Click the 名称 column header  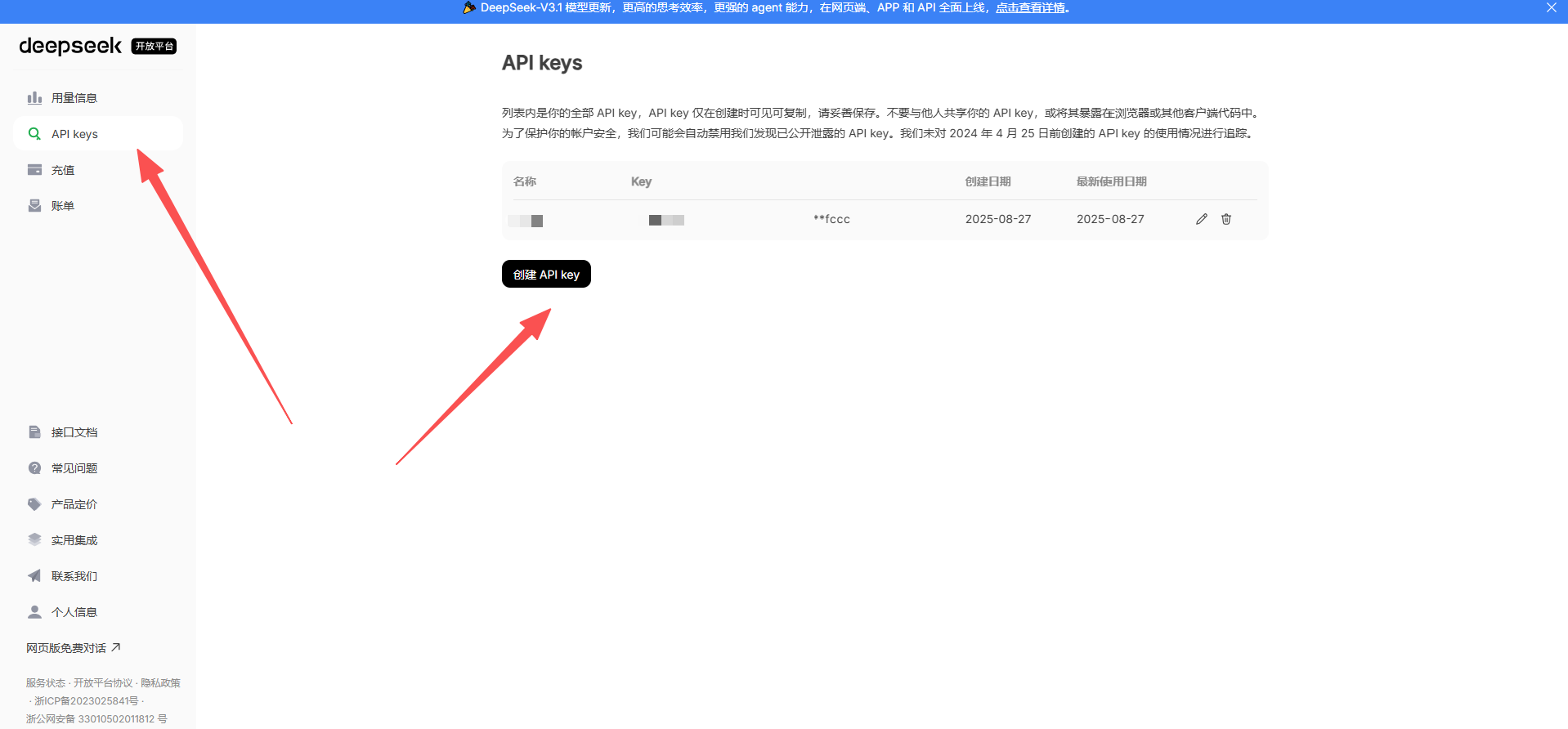click(x=525, y=181)
